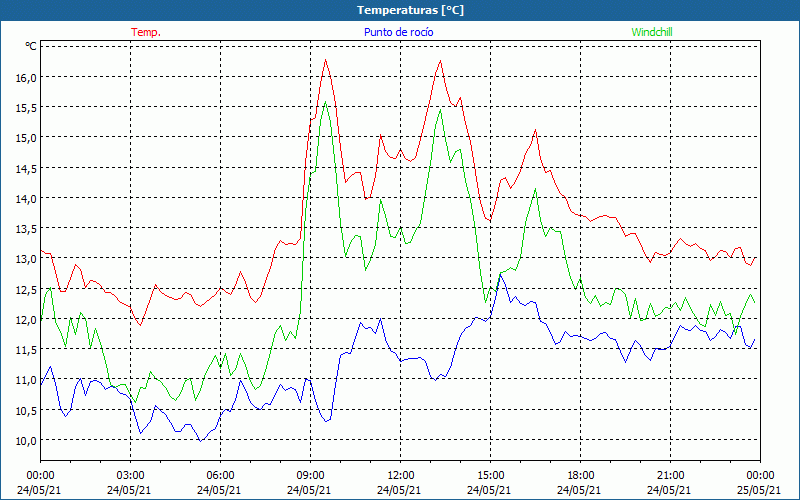Click the 21:00 time axis label
The image size is (800, 500).
(x=670, y=476)
